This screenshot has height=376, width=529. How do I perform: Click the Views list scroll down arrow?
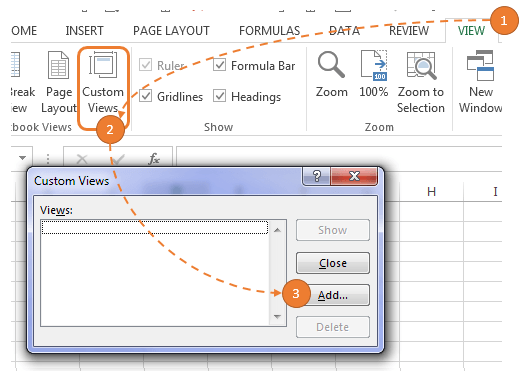277,317
